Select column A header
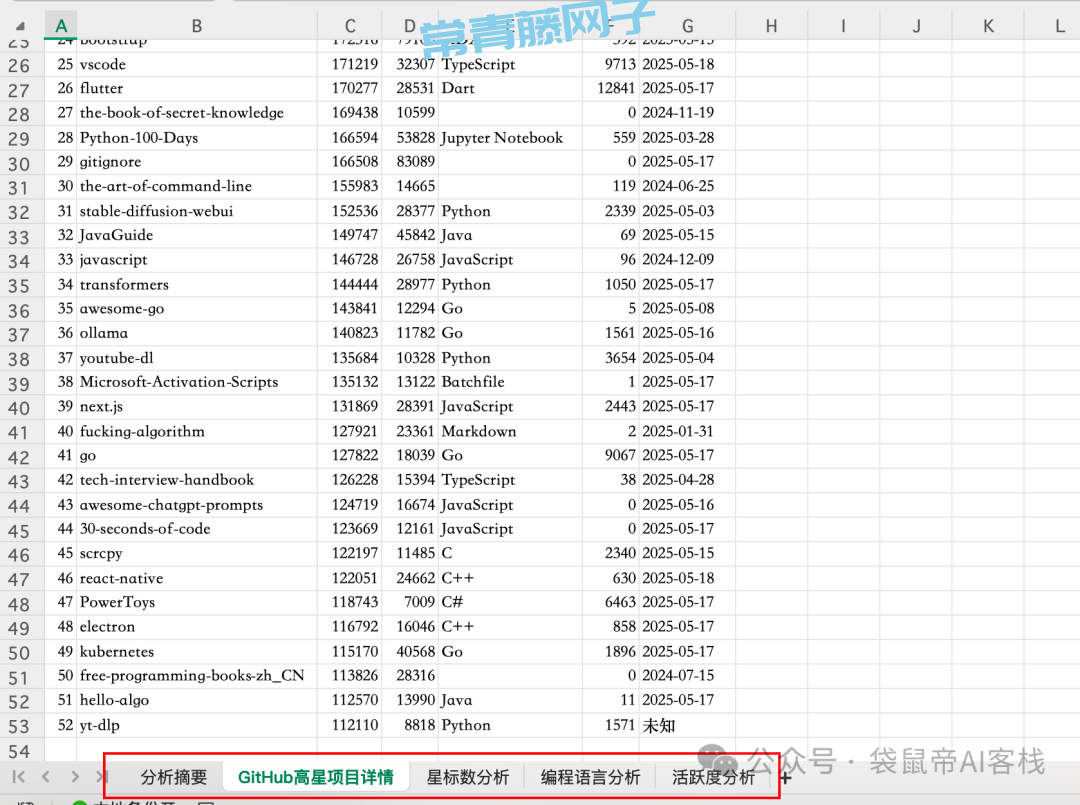 pyautogui.click(x=61, y=26)
